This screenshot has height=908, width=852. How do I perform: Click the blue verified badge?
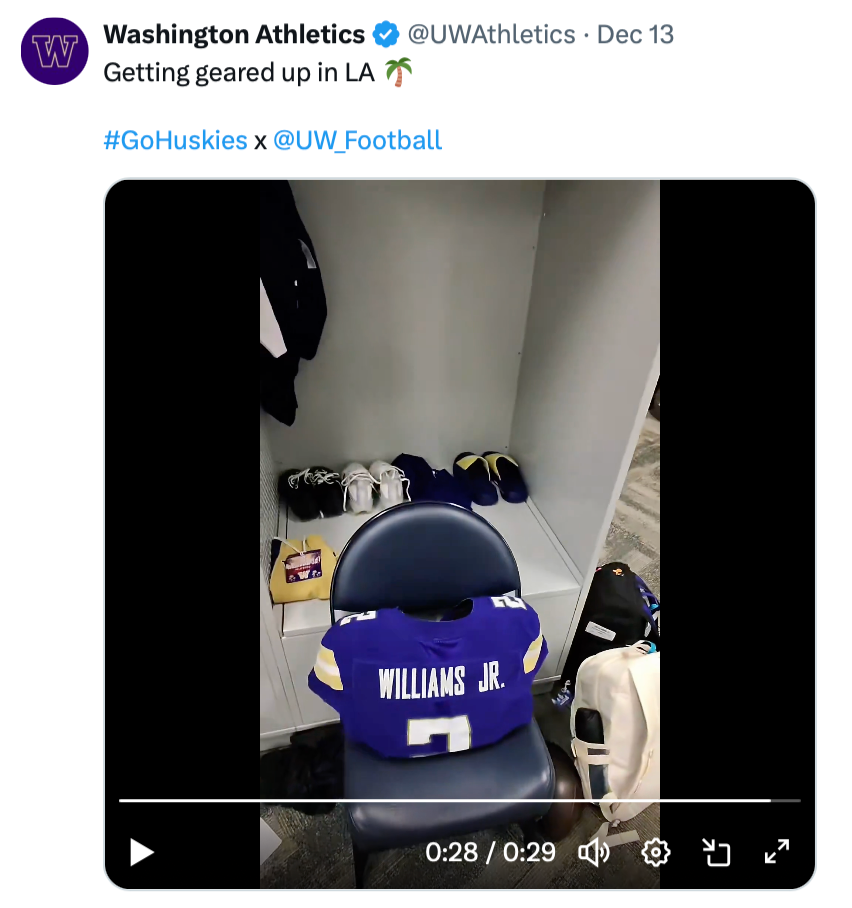385,35
